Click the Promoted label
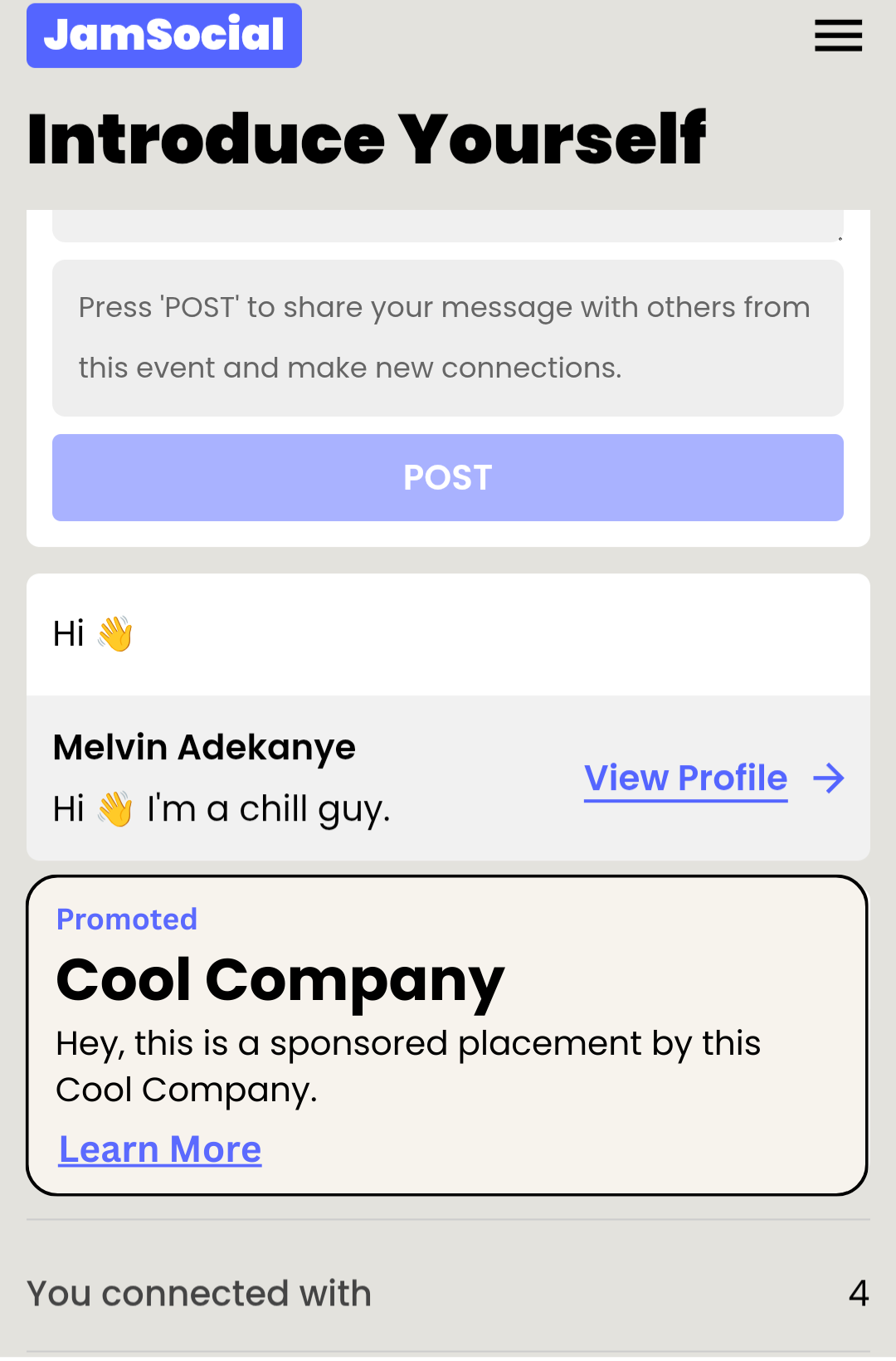 click(x=127, y=920)
